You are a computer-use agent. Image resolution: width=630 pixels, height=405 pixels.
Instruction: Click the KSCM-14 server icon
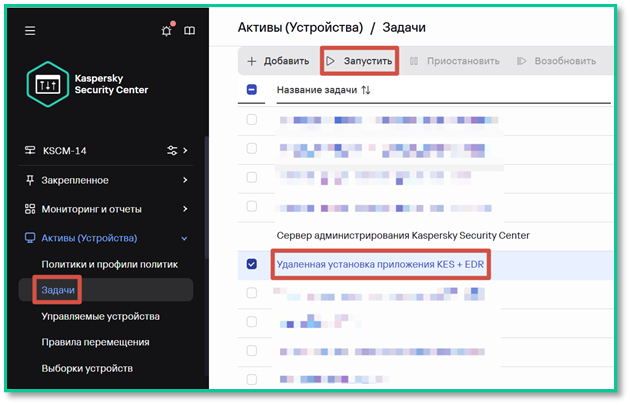pyautogui.click(x=30, y=151)
